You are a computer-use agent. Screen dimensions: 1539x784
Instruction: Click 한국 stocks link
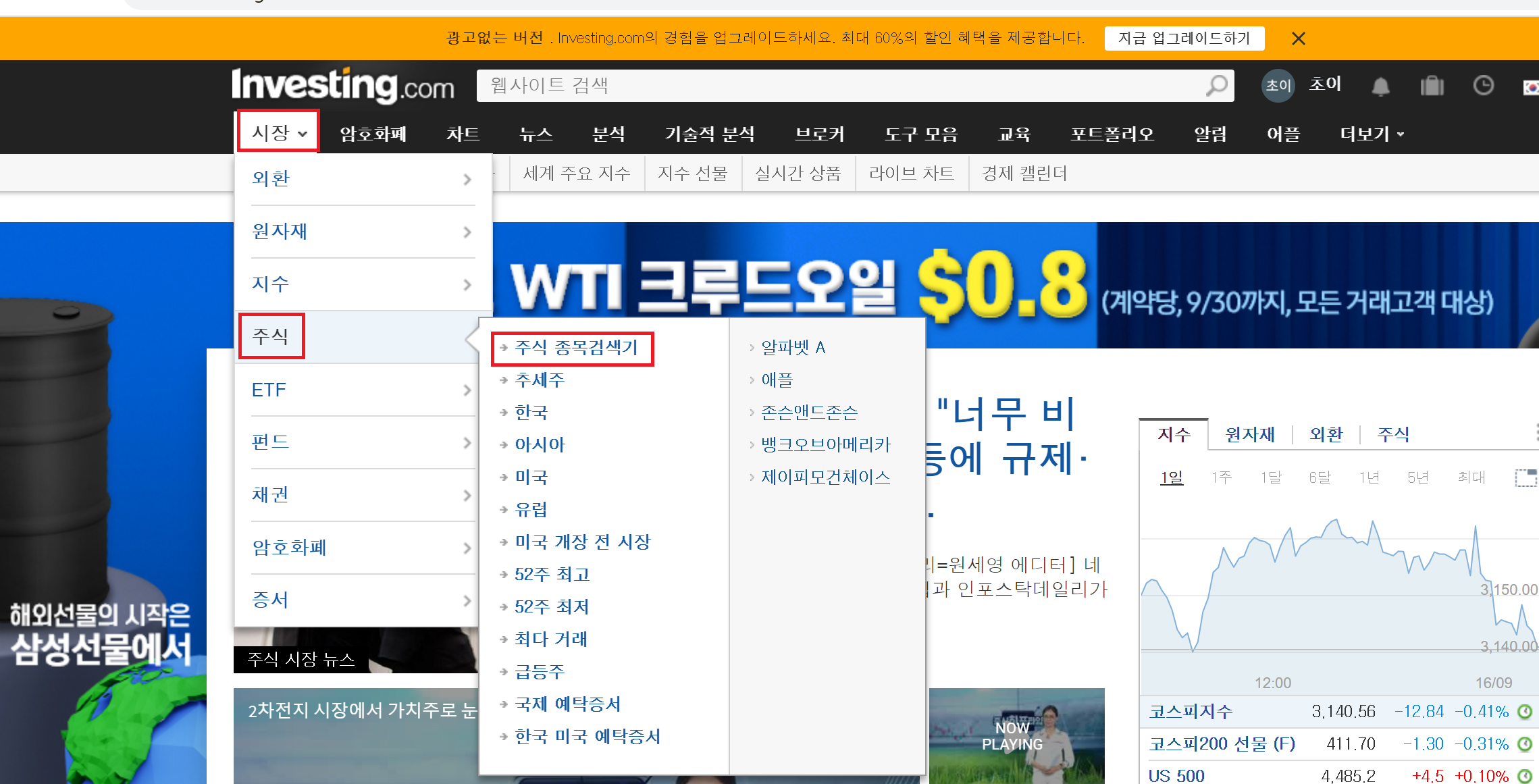pyautogui.click(x=531, y=413)
